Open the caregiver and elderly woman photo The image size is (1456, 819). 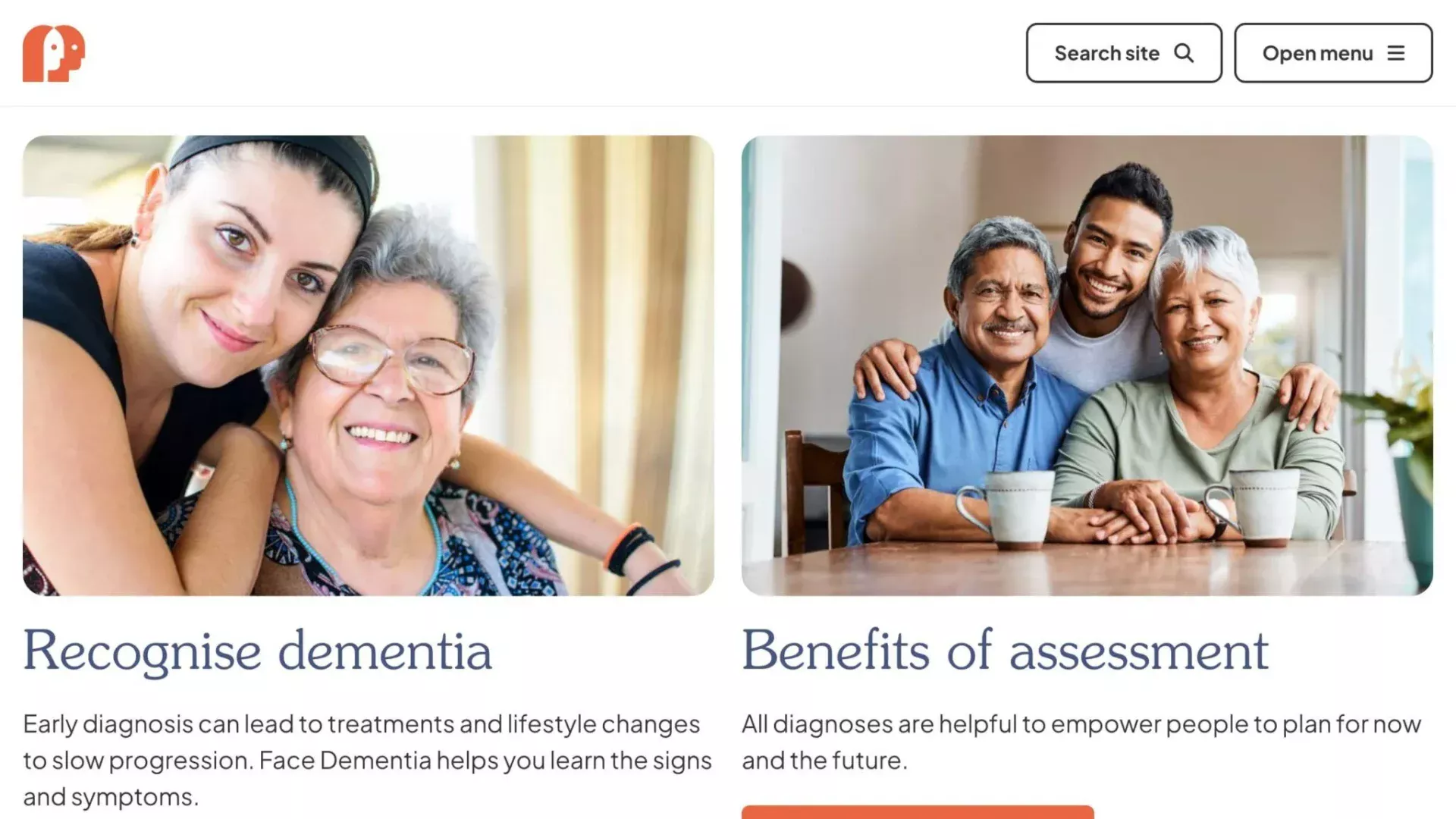pyautogui.click(x=369, y=362)
